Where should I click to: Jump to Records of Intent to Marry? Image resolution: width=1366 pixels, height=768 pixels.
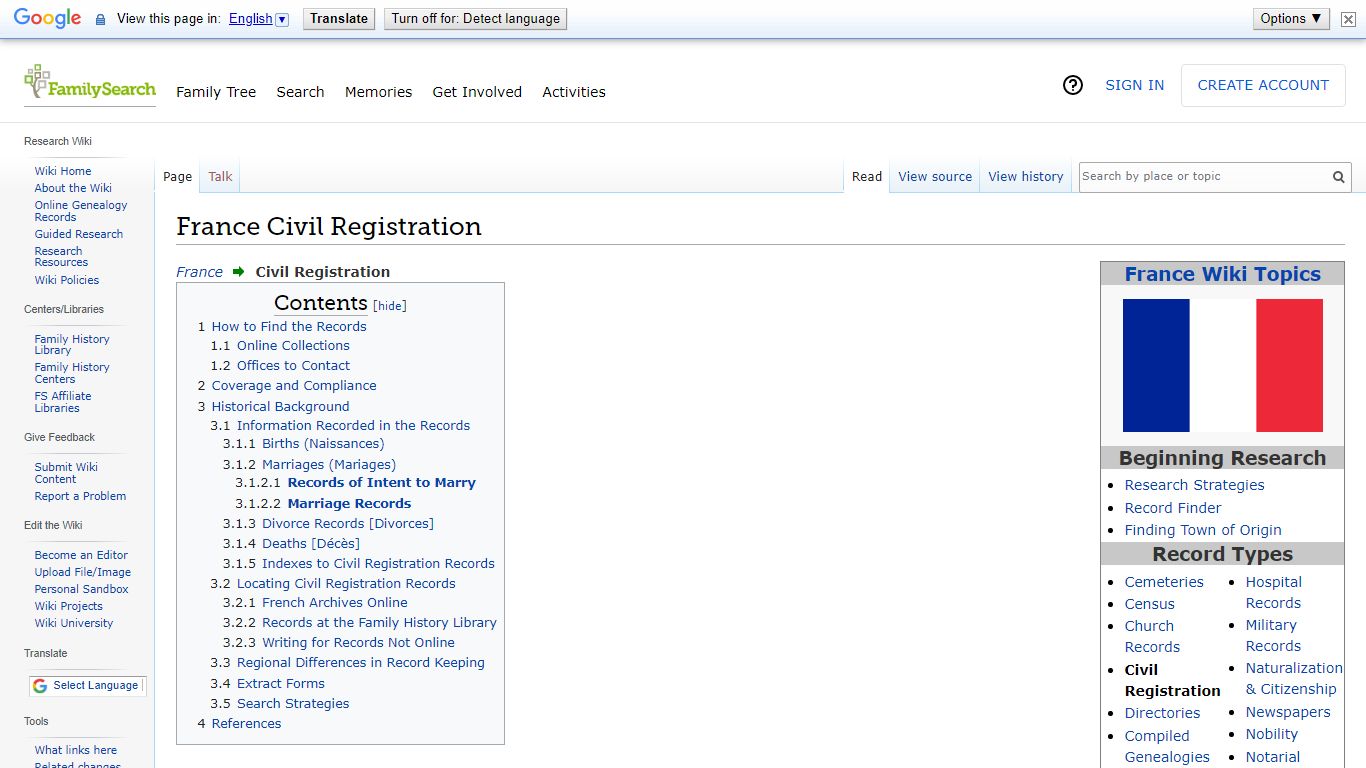tap(382, 482)
